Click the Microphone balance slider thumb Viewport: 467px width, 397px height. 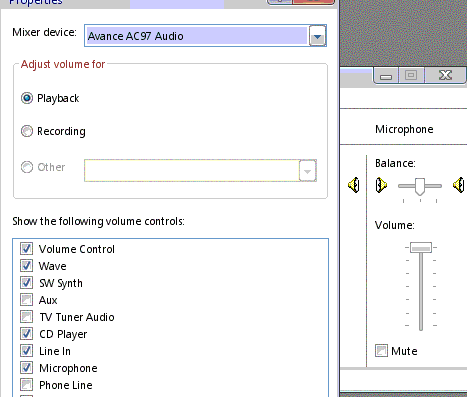pyautogui.click(x=420, y=186)
